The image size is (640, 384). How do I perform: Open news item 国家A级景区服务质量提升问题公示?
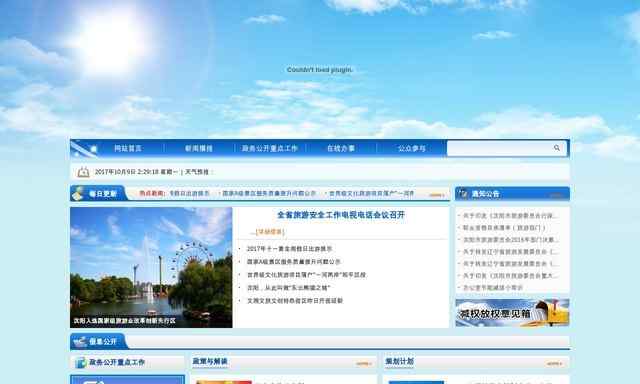coord(293,262)
